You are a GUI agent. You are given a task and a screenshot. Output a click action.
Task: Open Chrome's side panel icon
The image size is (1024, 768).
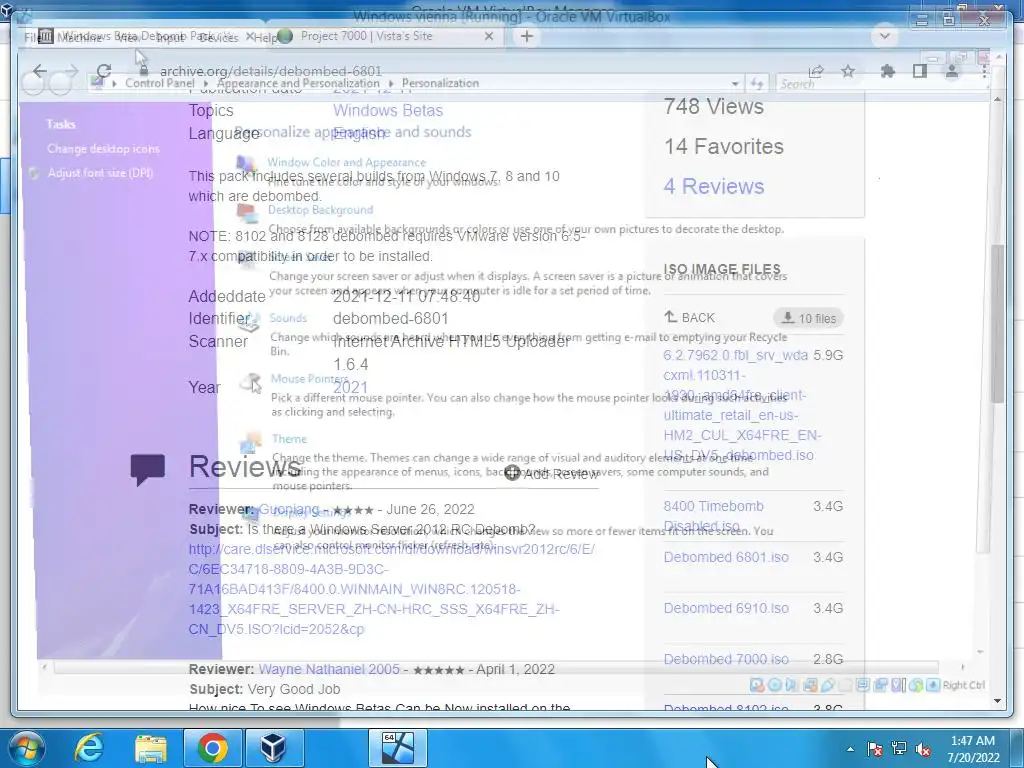[x=920, y=71]
